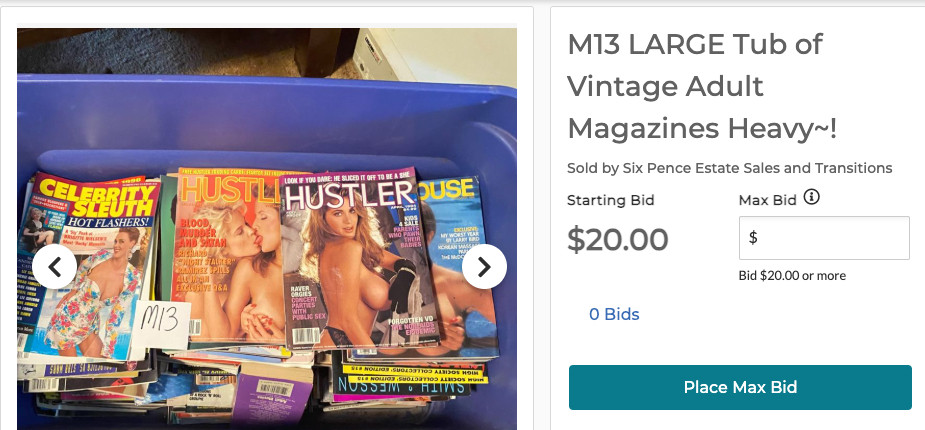This screenshot has height=430, width=925.
Task: Focus the Max Bid amount field
Action: (824, 238)
